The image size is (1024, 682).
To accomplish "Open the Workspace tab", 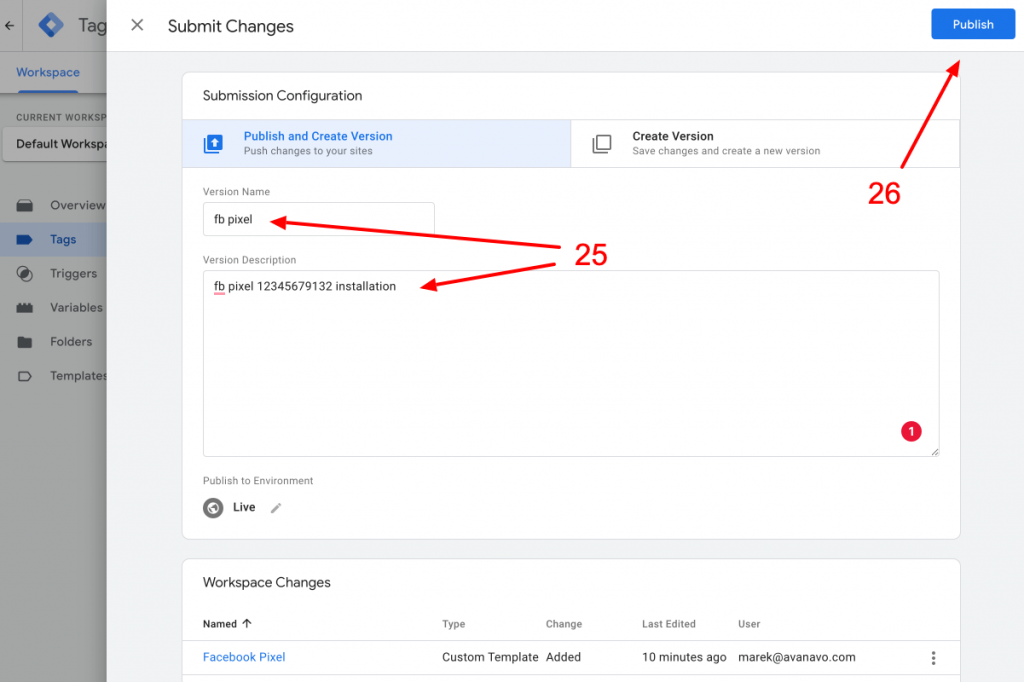I will click(48, 73).
